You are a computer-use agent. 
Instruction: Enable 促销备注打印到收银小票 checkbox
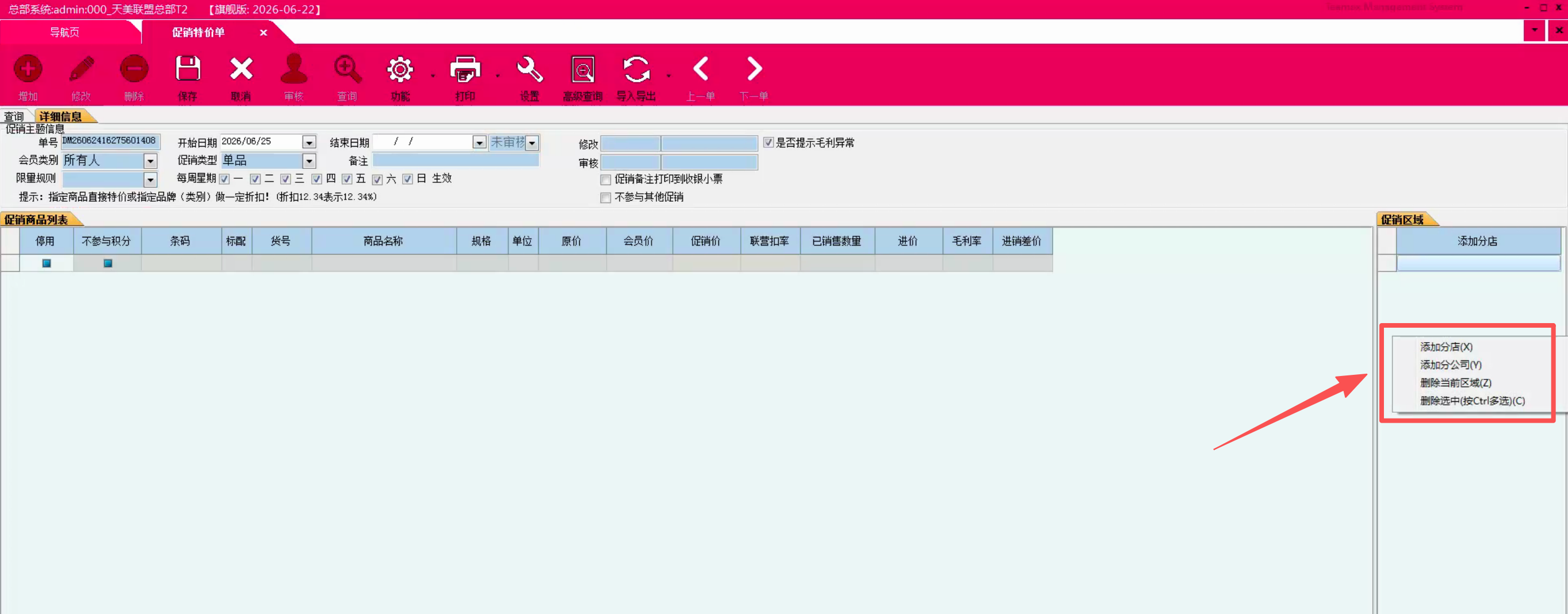click(606, 179)
